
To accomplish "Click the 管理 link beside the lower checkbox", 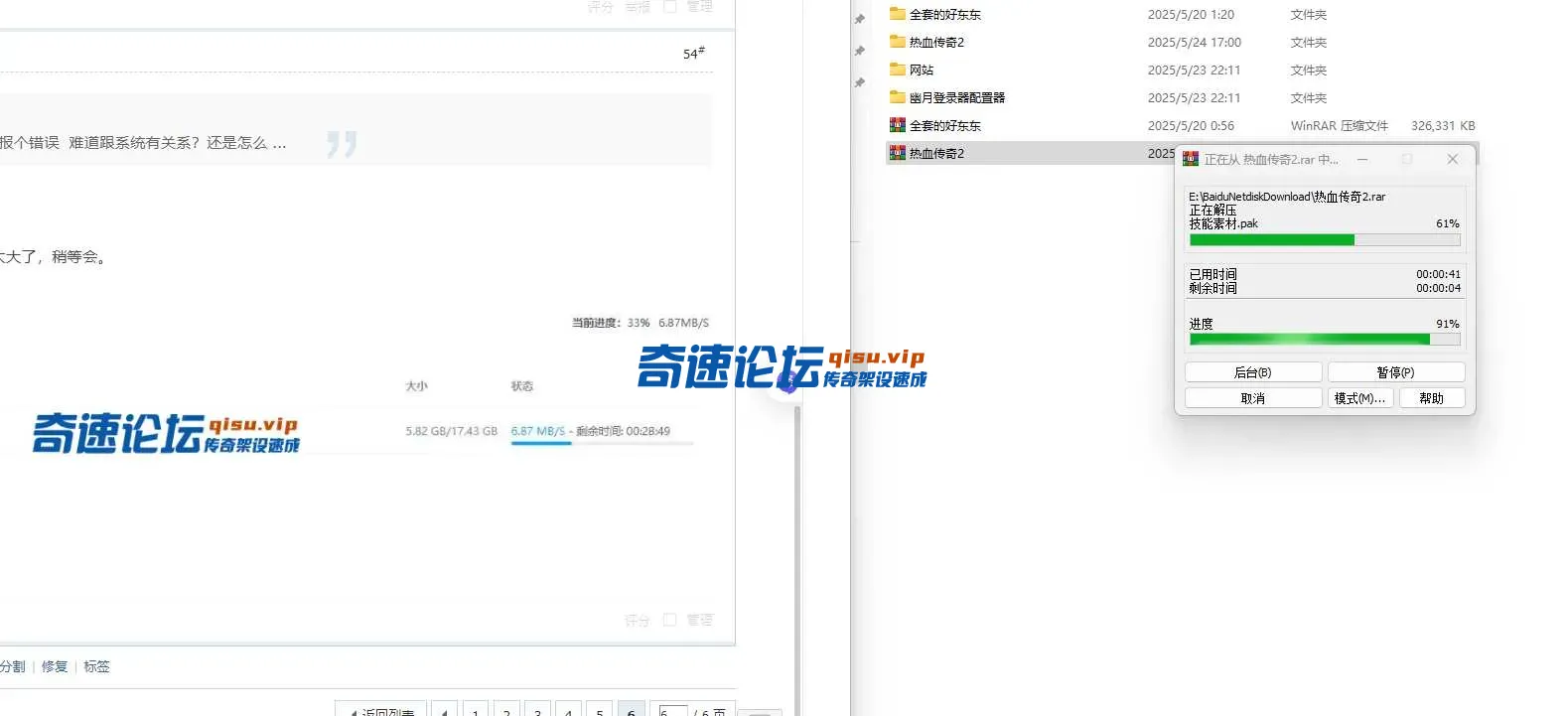I will (700, 620).
